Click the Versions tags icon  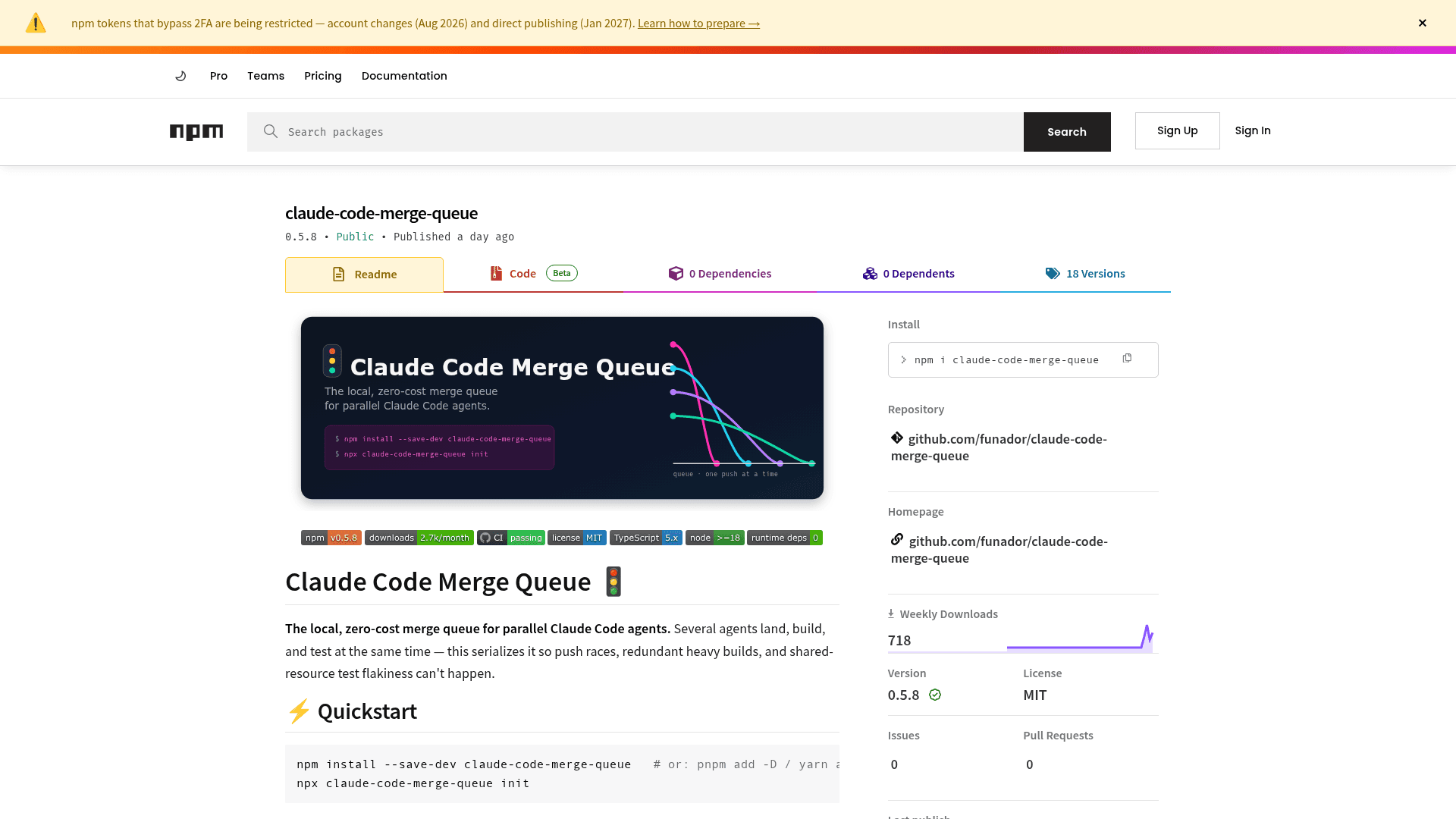pos(1053,274)
